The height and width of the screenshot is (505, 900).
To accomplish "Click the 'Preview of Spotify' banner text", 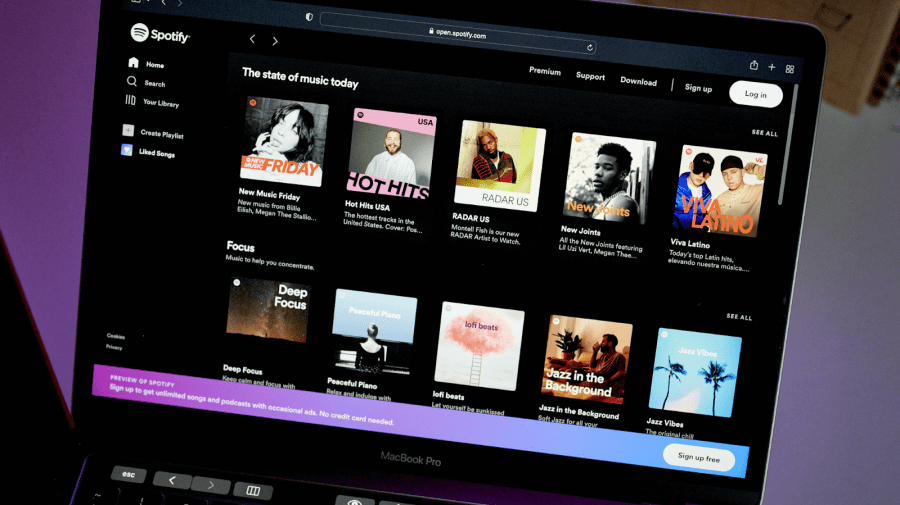I will [142, 381].
